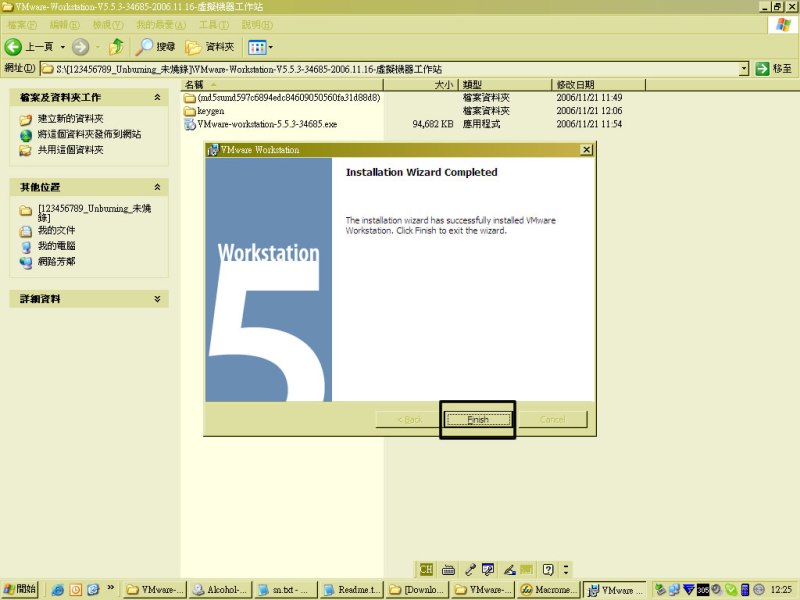Select the VMware-workstation-5.5.3-34685.exe file
Screen dimensions: 800x600
click(261, 124)
